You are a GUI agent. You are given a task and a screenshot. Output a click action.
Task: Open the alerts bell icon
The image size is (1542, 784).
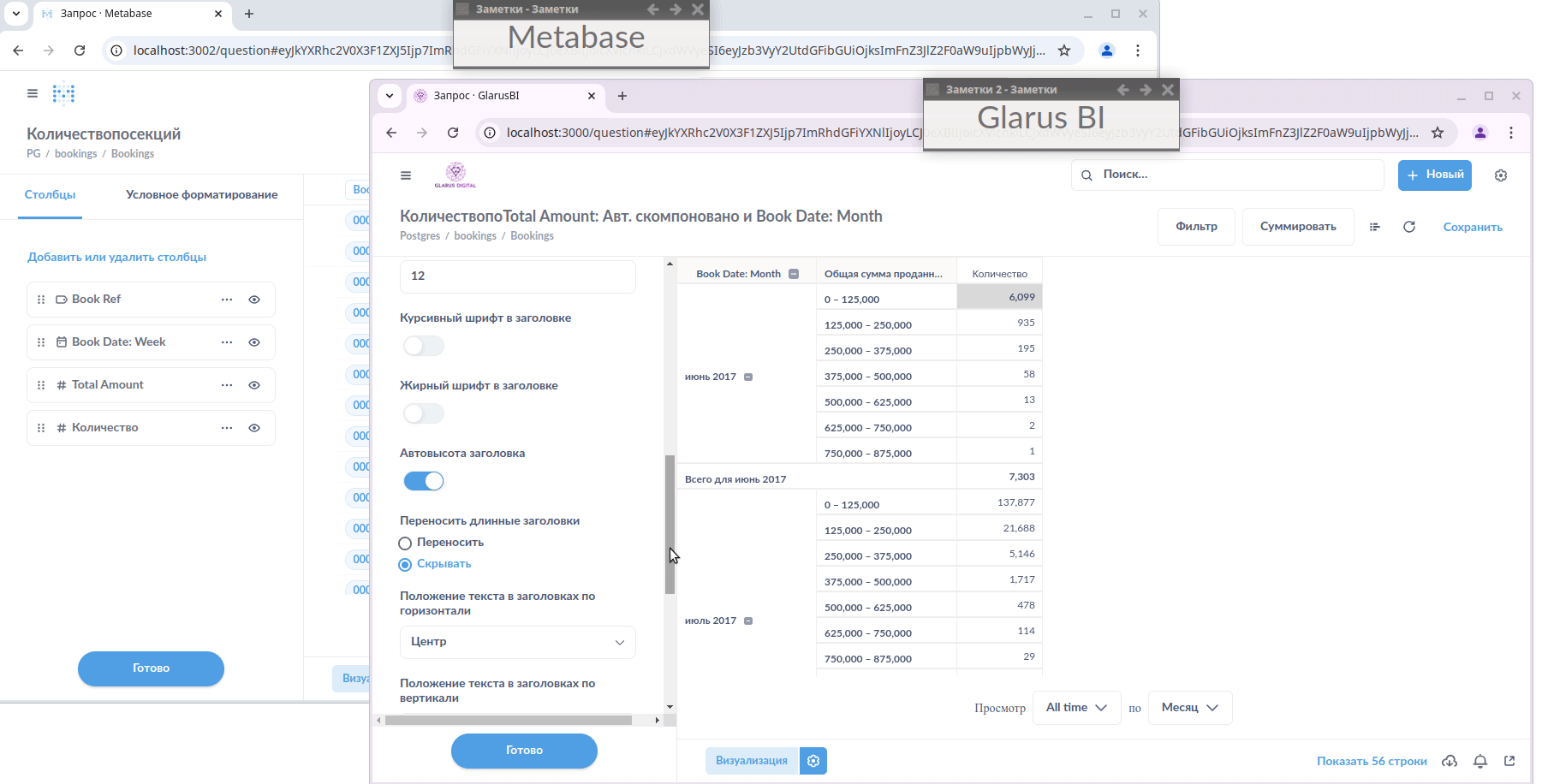click(x=1480, y=761)
